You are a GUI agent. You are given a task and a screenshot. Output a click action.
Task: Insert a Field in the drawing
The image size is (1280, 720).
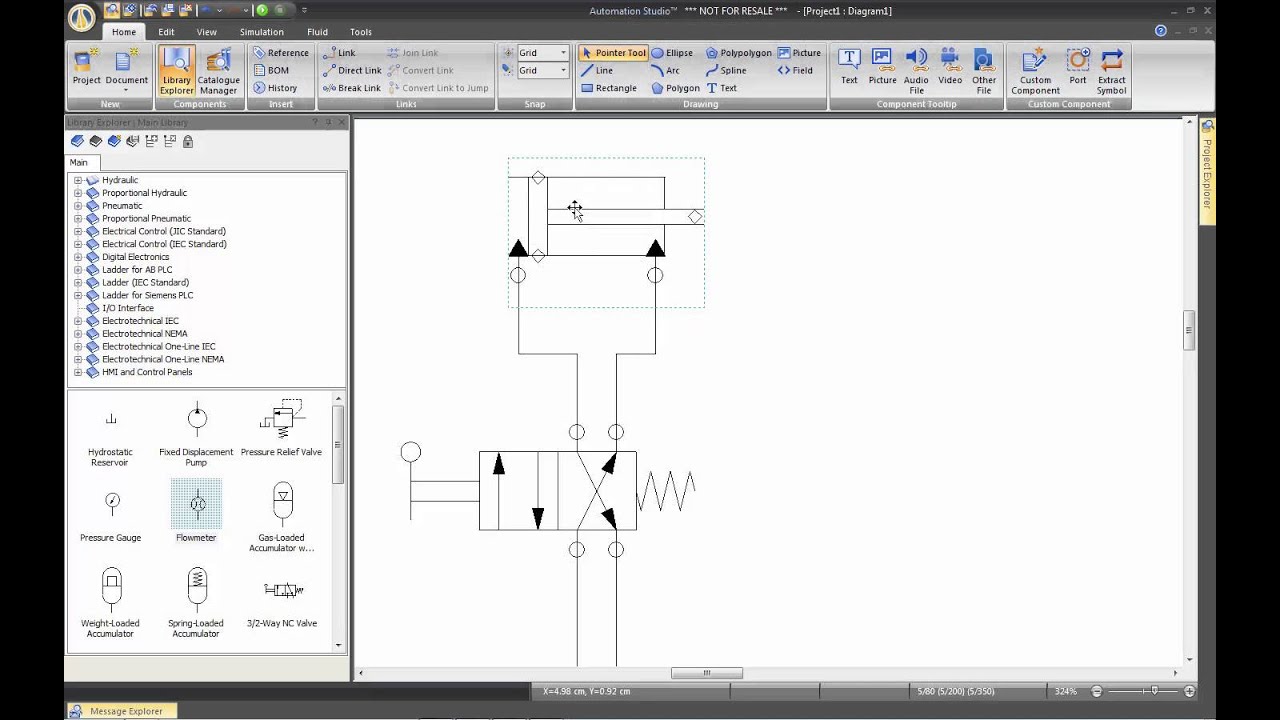[x=795, y=70]
